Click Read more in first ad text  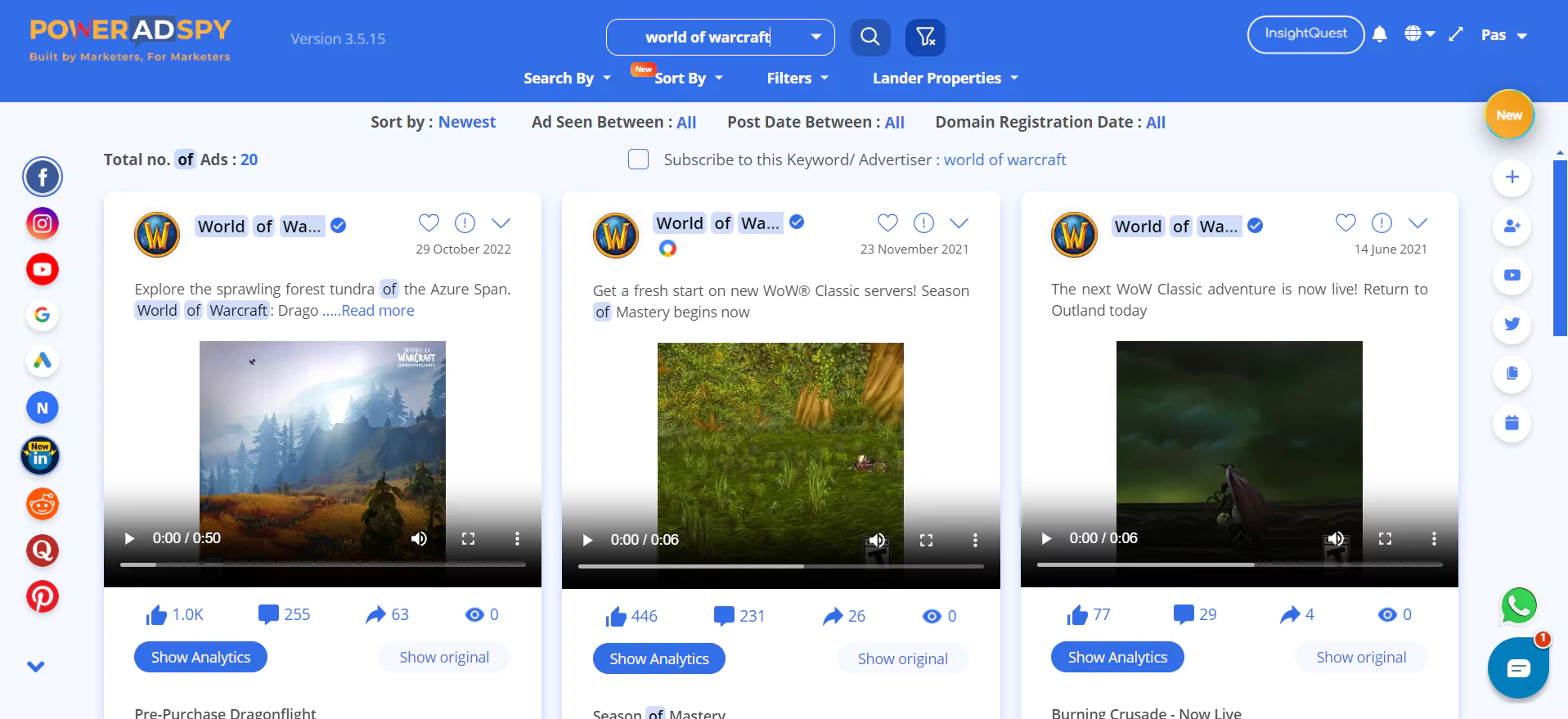[378, 310]
